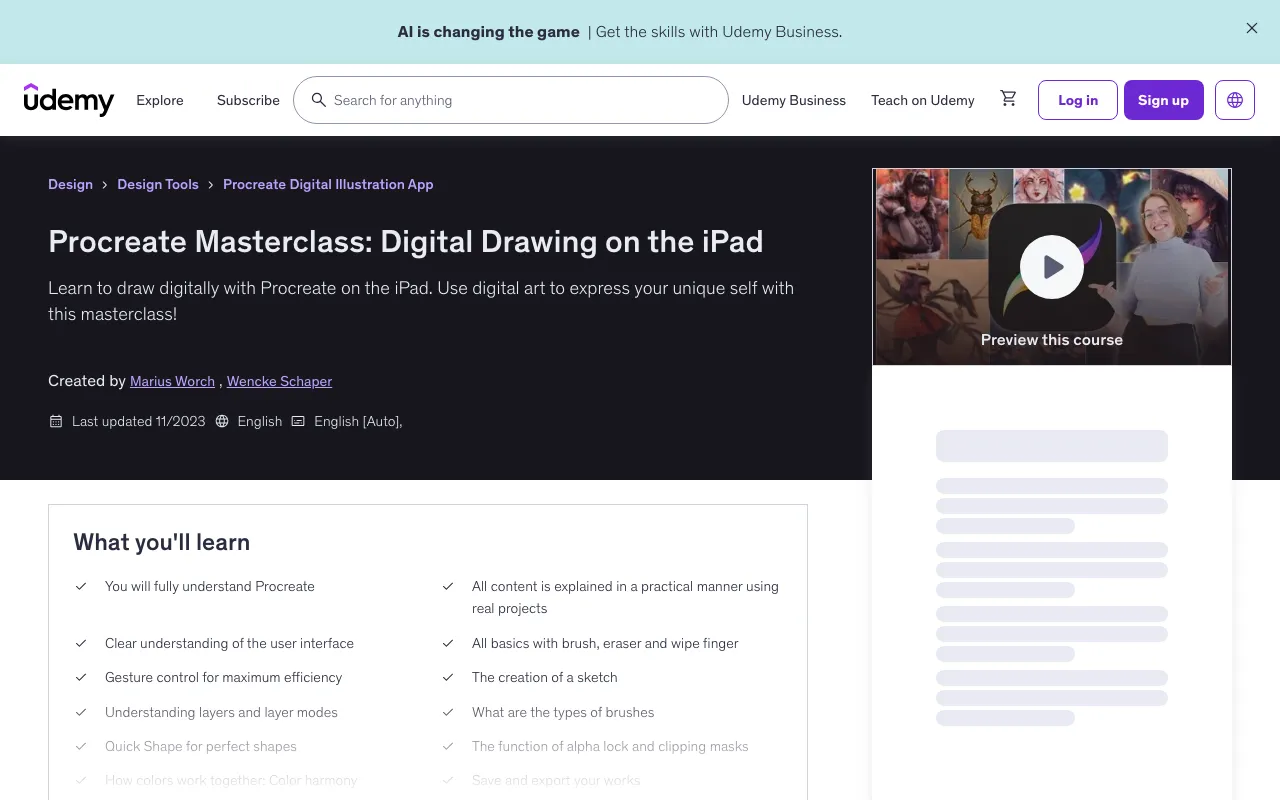This screenshot has width=1280, height=800.
Task: Open the Subscribe menu
Action: 248,100
